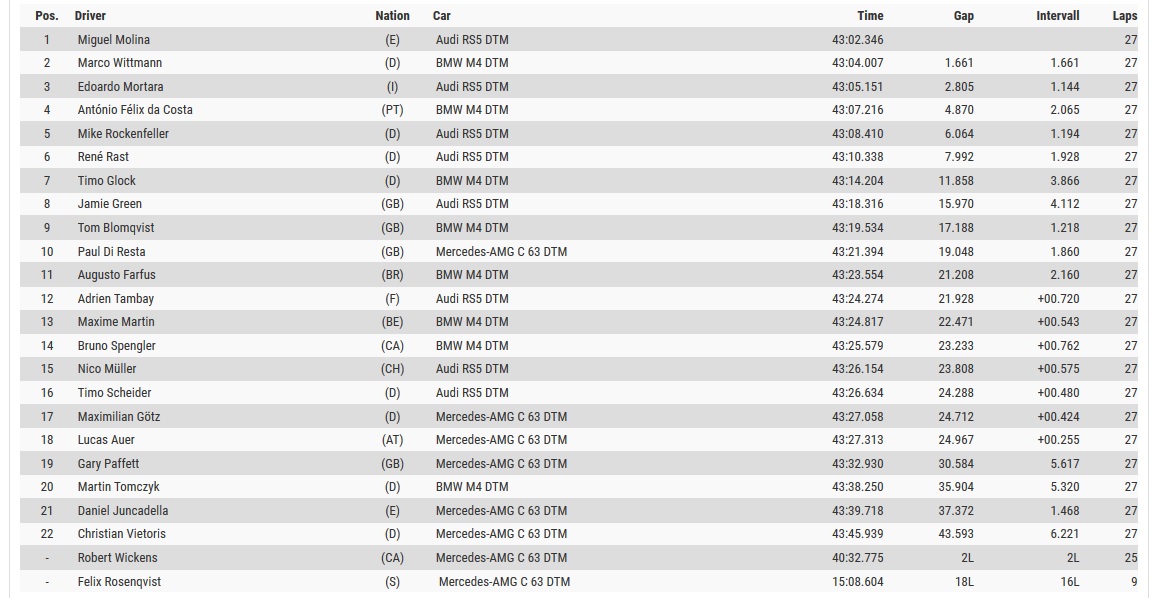Click driver Timo Glock
Image resolution: width=1153 pixels, height=598 pixels.
click(107, 181)
